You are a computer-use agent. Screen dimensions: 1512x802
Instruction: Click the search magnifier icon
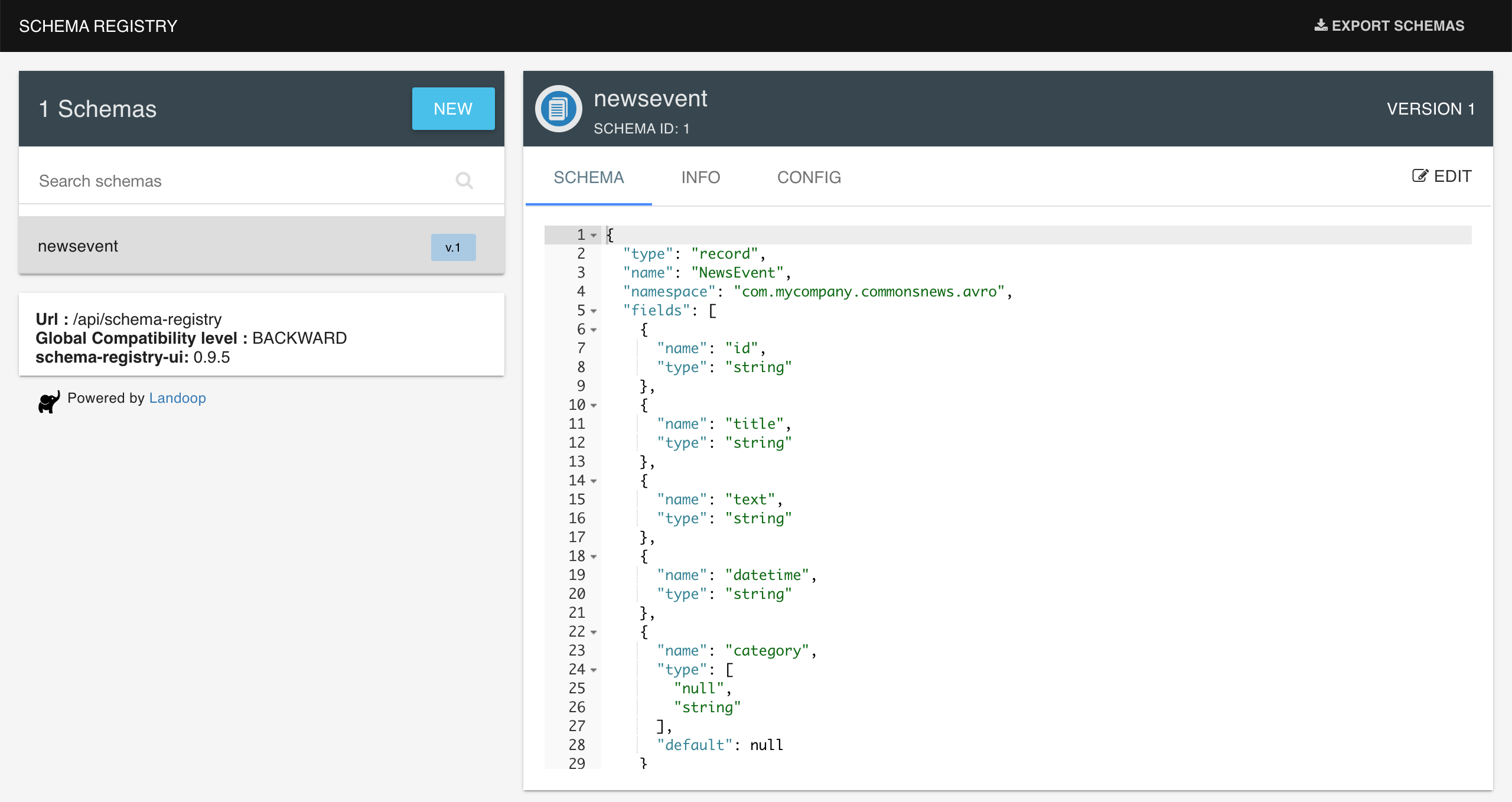coord(464,180)
